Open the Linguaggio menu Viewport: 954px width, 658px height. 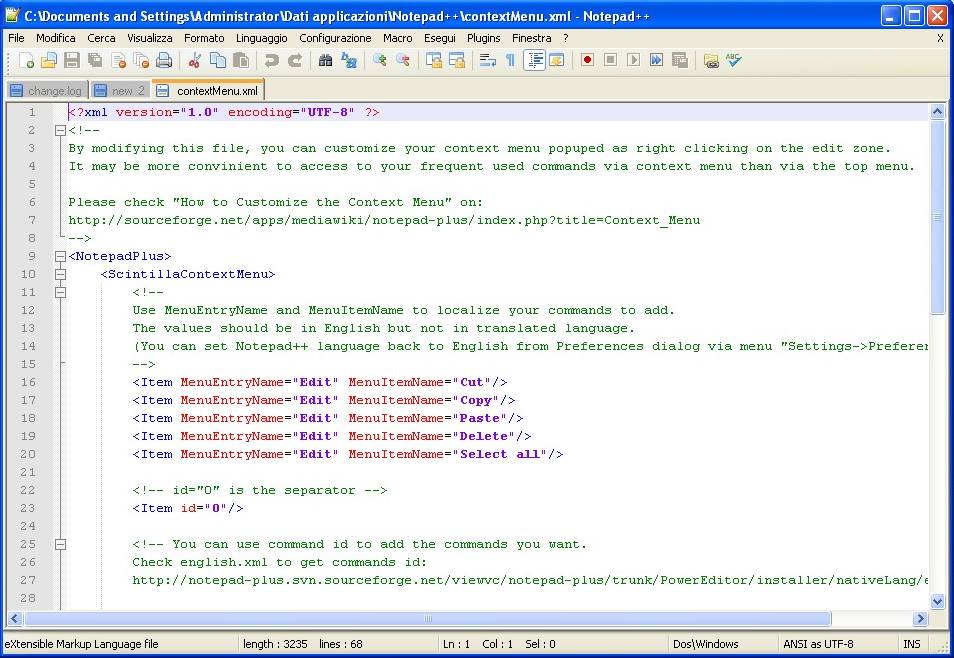click(x=261, y=38)
